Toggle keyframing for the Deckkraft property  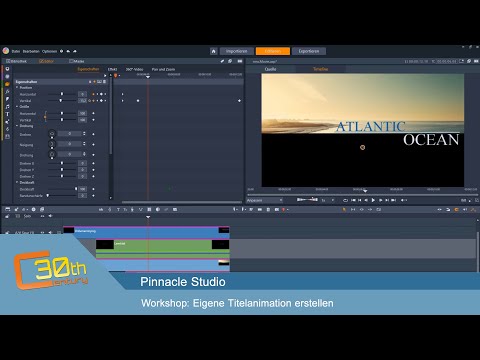click(93, 189)
